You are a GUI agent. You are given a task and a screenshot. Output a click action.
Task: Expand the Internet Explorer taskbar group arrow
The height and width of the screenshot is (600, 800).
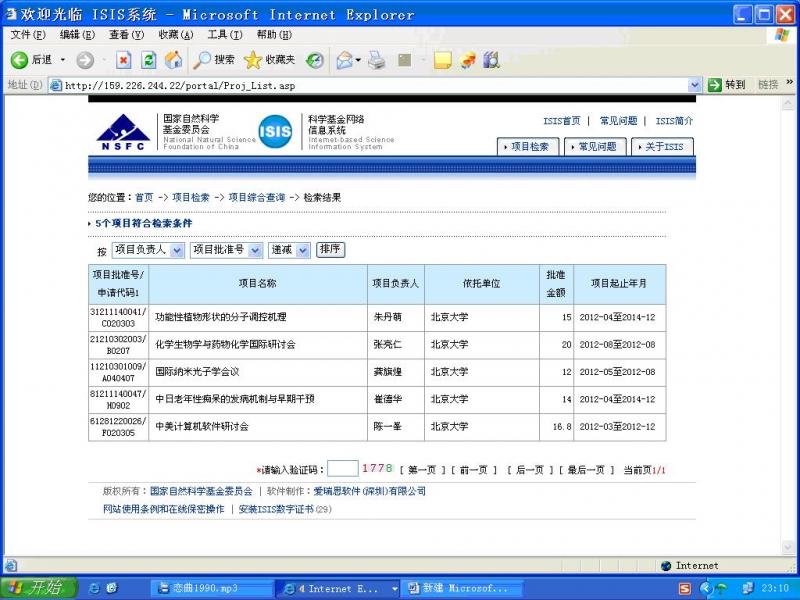coord(394,589)
